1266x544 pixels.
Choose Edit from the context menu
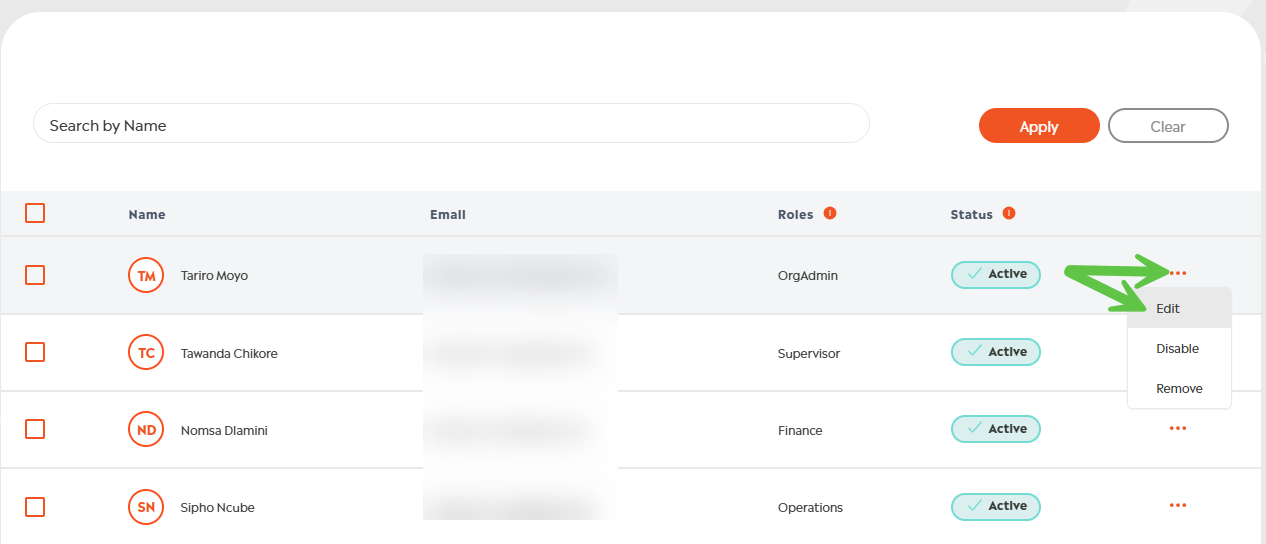tap(1168, 309)
